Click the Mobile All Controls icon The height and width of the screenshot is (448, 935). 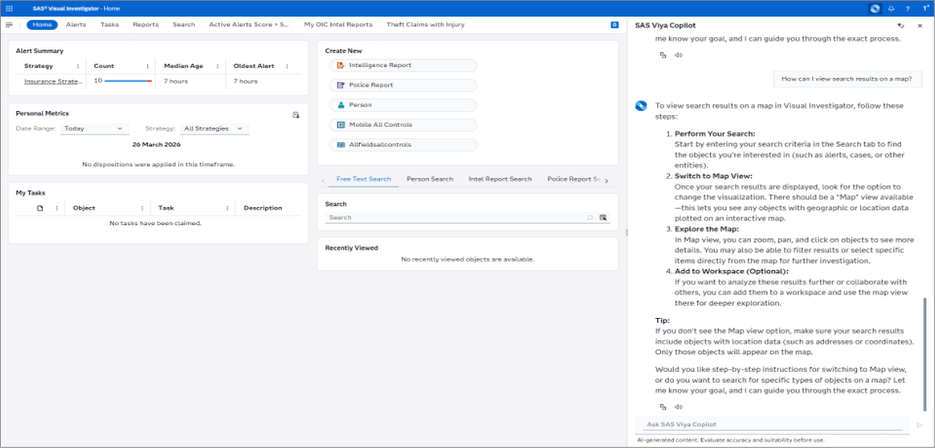[340, 125]
